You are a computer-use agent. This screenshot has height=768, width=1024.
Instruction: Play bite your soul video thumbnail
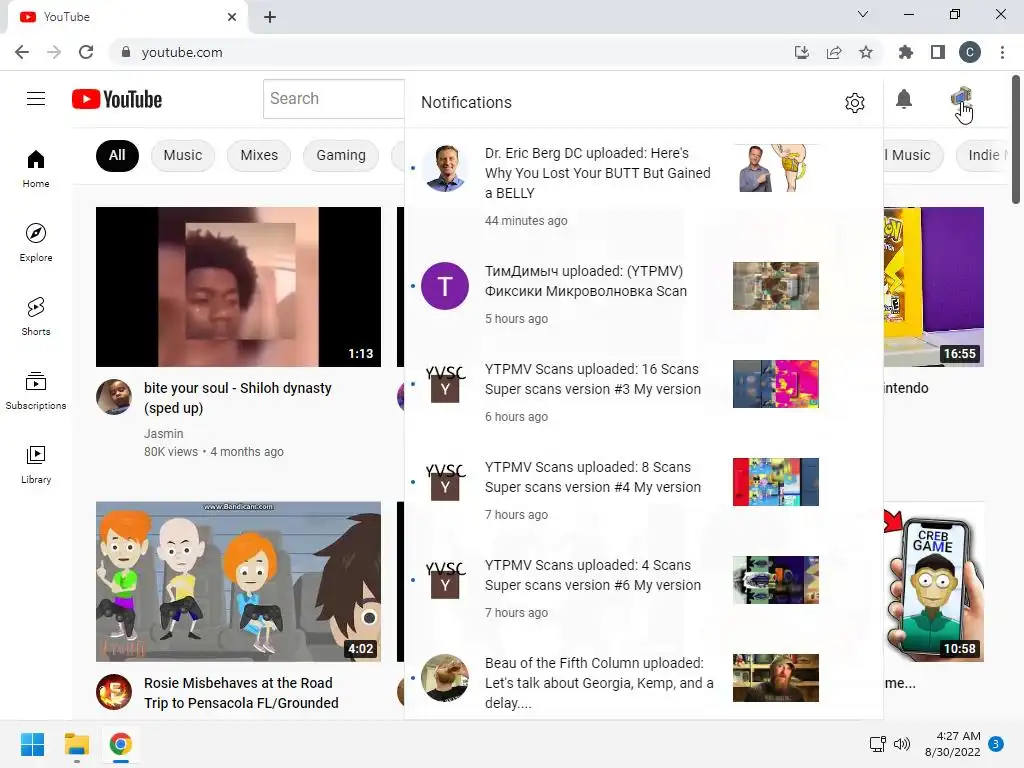point(238,287)
